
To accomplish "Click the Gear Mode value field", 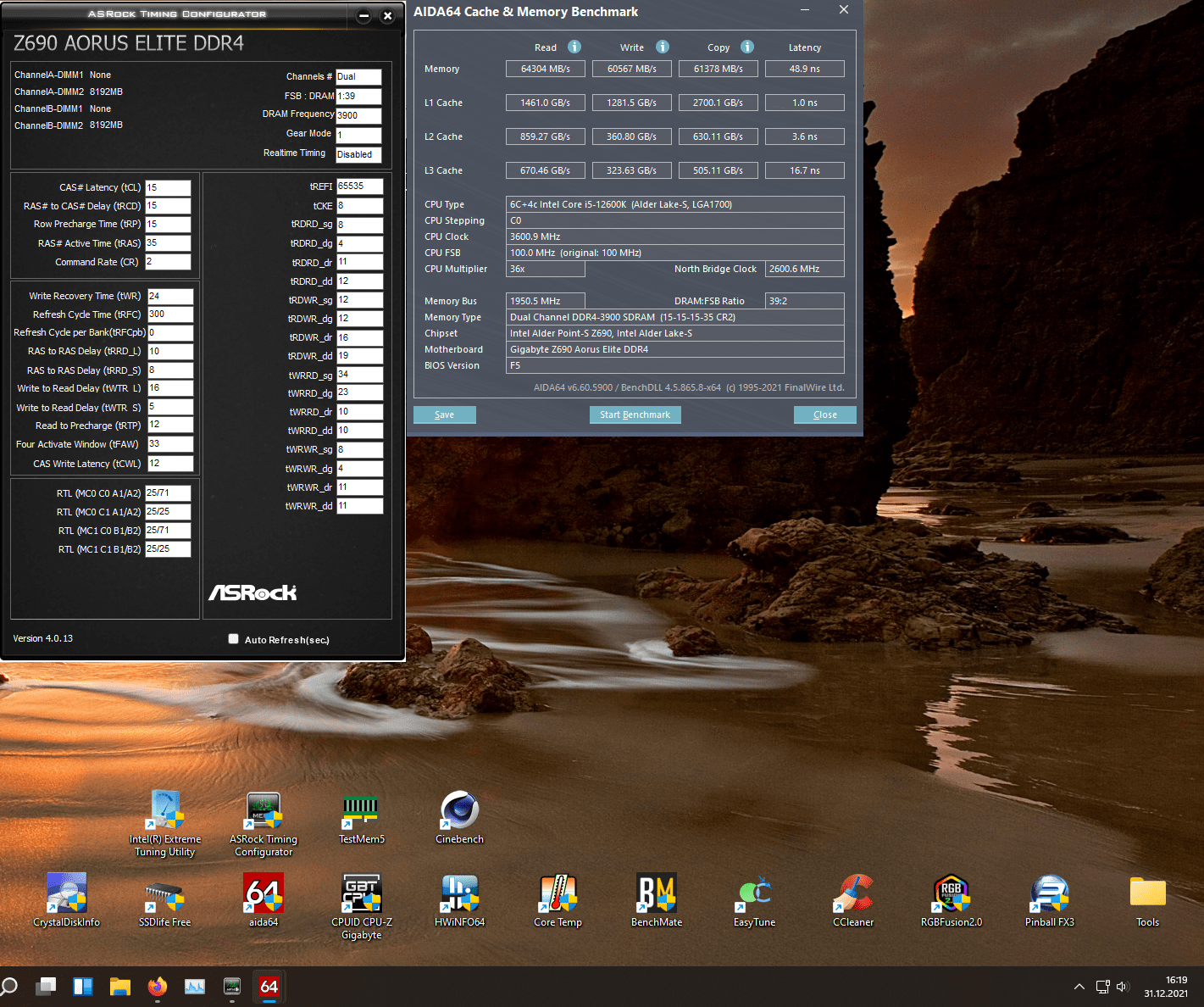I will pos(358,135).
